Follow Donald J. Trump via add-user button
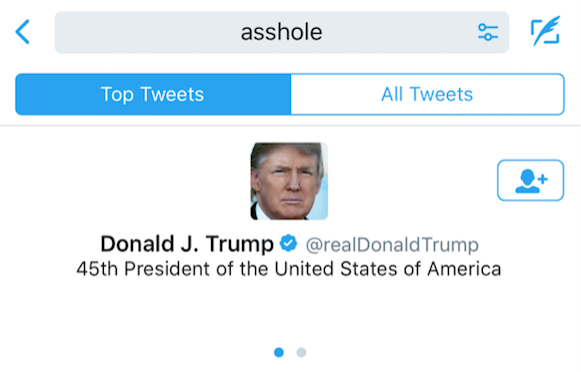 [x=531, y=180]
